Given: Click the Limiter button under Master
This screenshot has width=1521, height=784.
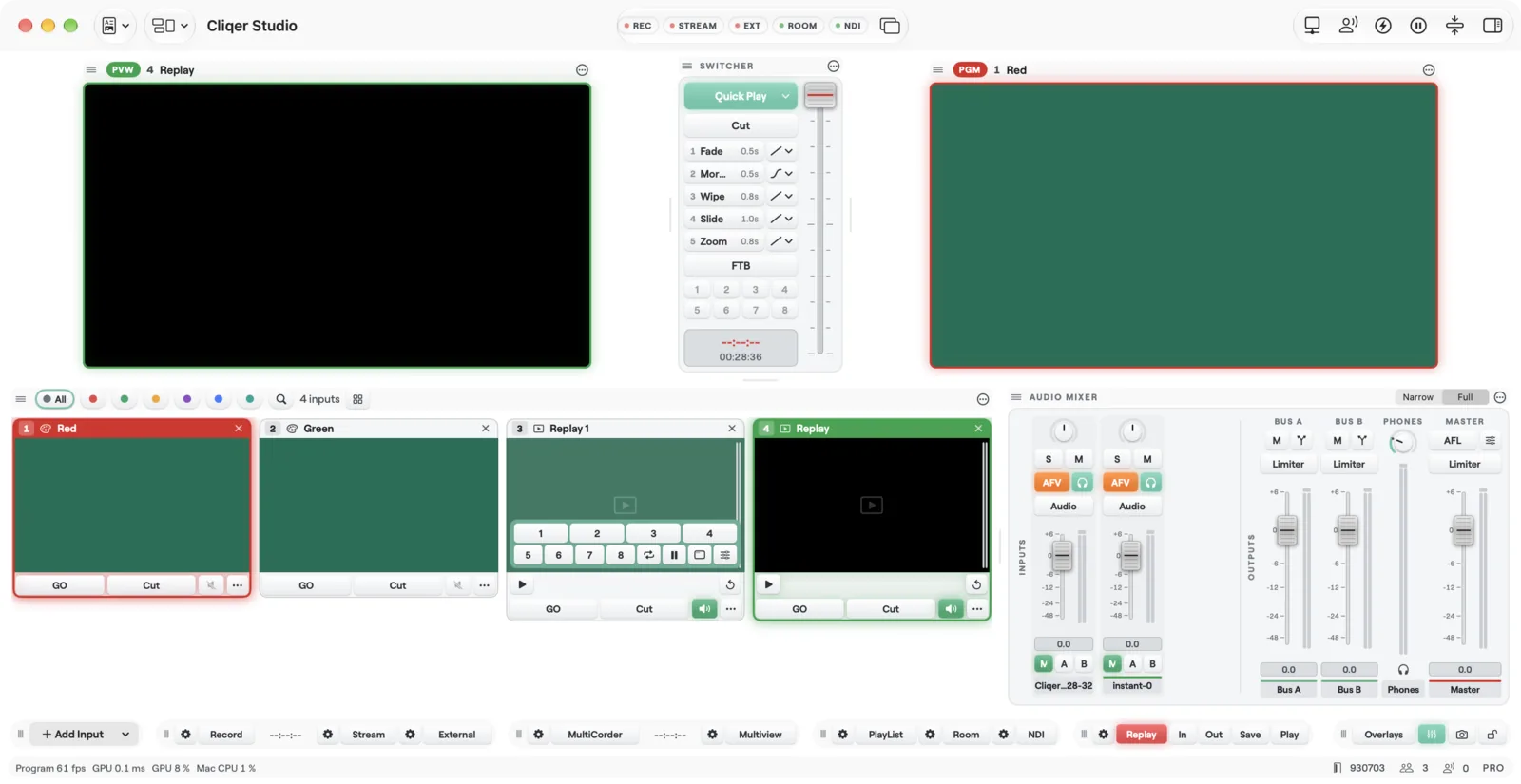Looking at the screenshot, I should tap(1464, 464).
